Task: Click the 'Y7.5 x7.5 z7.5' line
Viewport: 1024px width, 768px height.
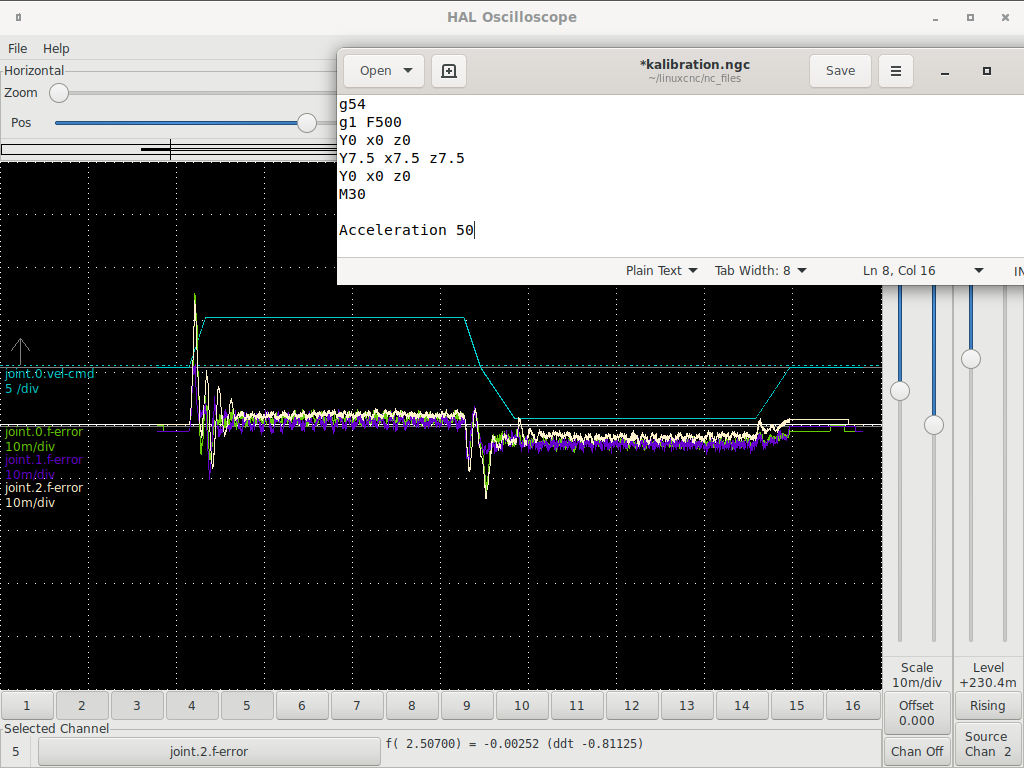Action: pyautogui.click(x=402, y=158)
